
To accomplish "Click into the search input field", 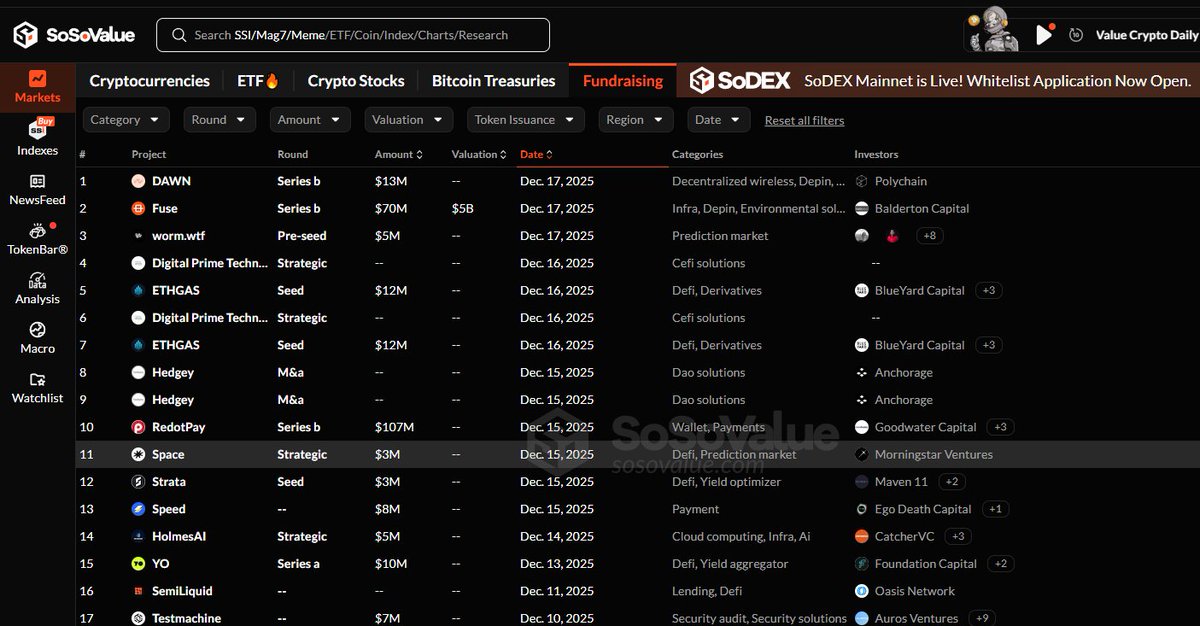I will tap(353, 35).
